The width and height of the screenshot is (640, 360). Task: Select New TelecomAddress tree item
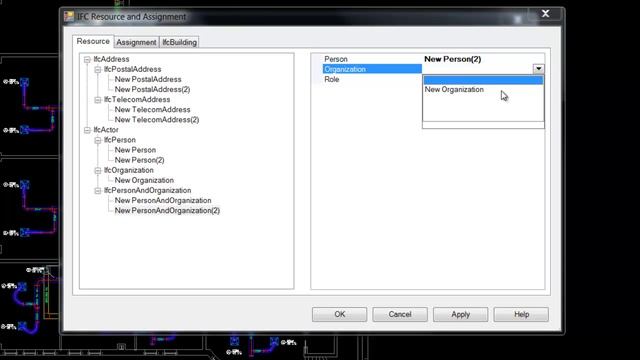tap(152, 109)
